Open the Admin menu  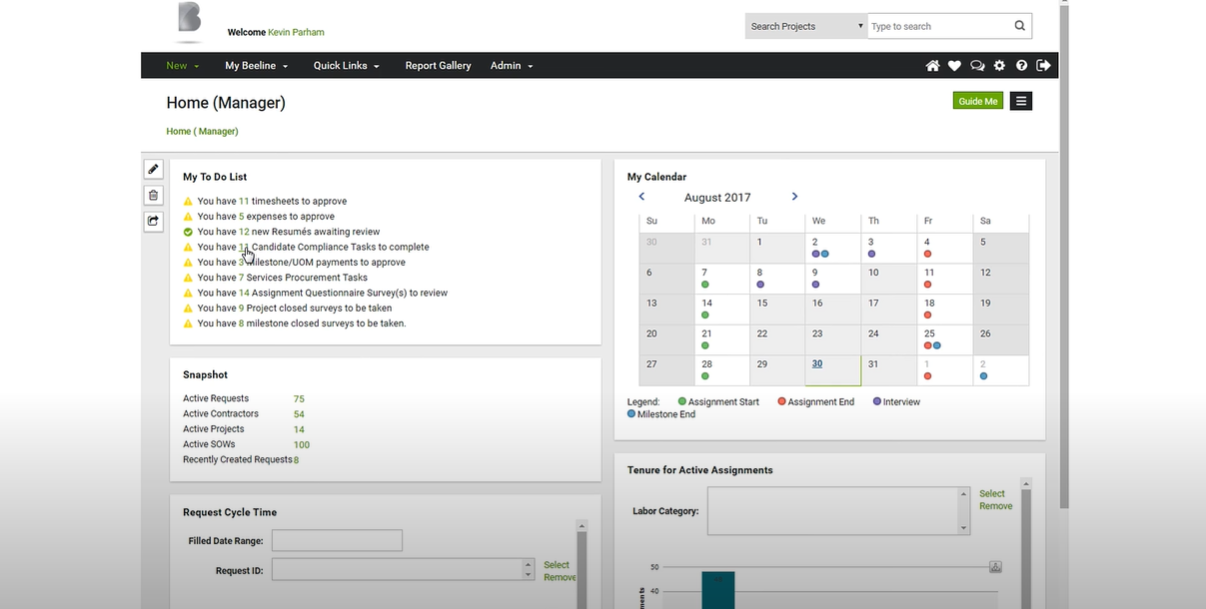[511, 66]
